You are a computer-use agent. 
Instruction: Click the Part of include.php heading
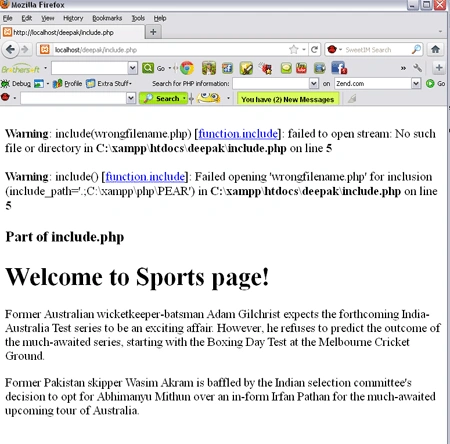[x=65, y=237]
